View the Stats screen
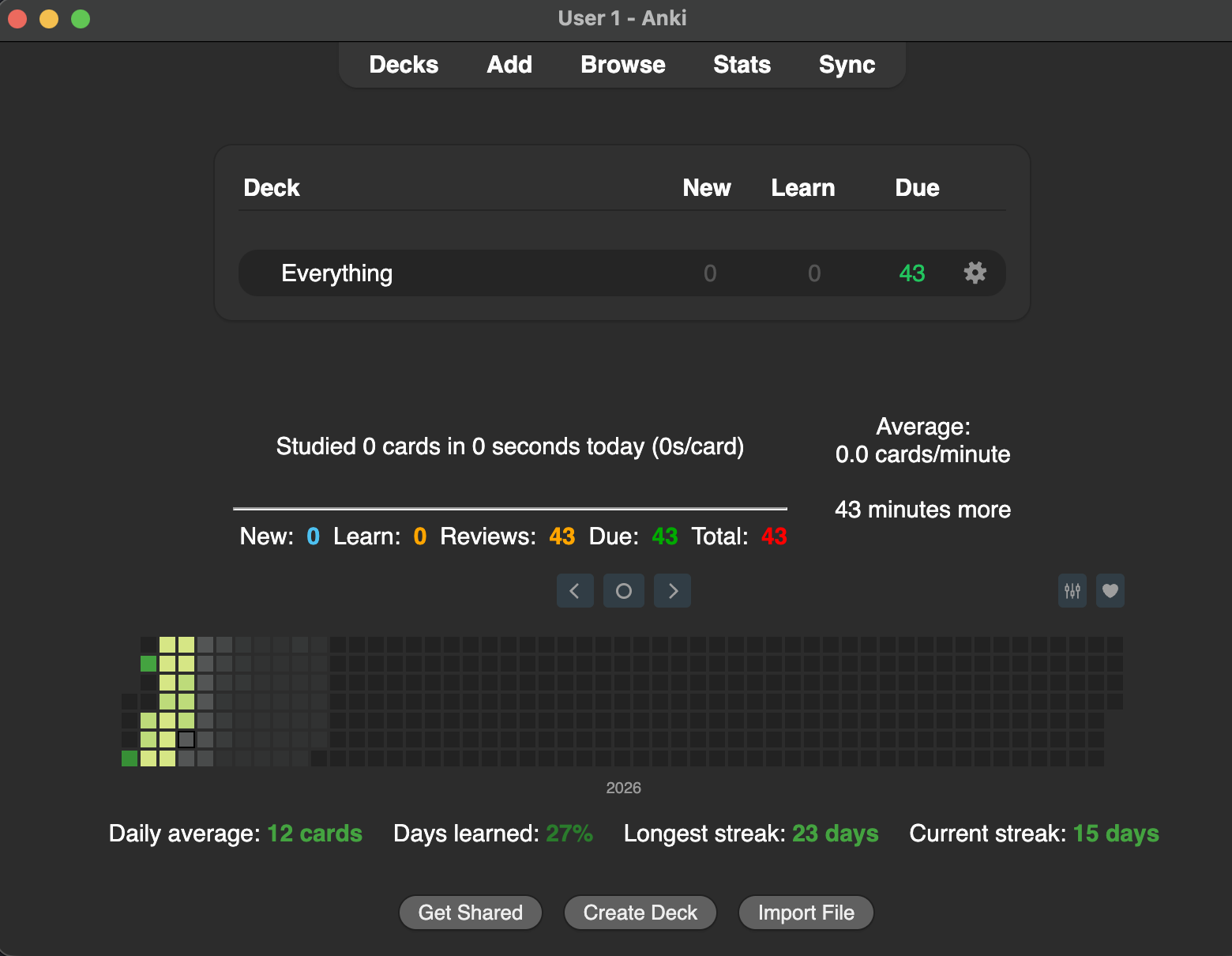This screenshot has height=956, width=1232. (742, 65)
